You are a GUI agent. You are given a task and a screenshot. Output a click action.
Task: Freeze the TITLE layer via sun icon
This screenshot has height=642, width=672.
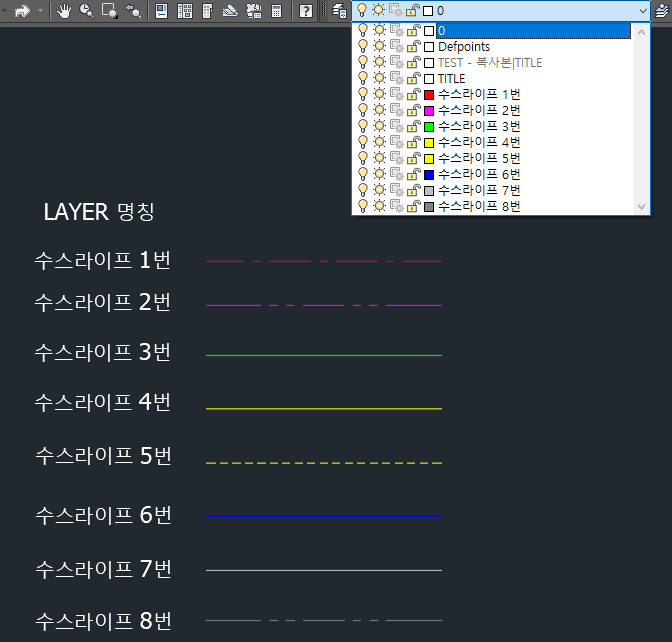click(x=379, y=78)
